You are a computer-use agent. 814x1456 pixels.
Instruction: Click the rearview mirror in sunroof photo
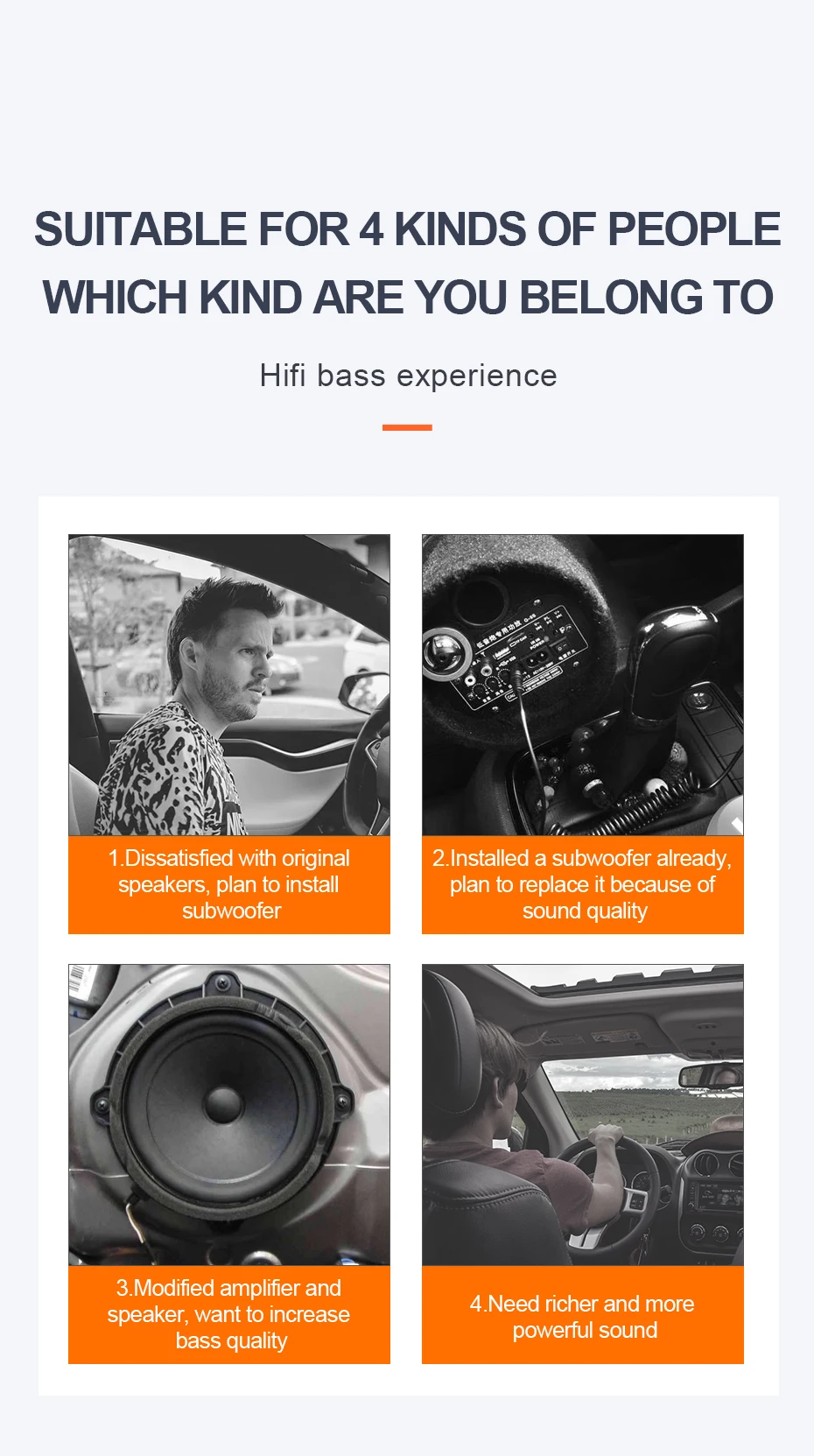point(710,1075)
